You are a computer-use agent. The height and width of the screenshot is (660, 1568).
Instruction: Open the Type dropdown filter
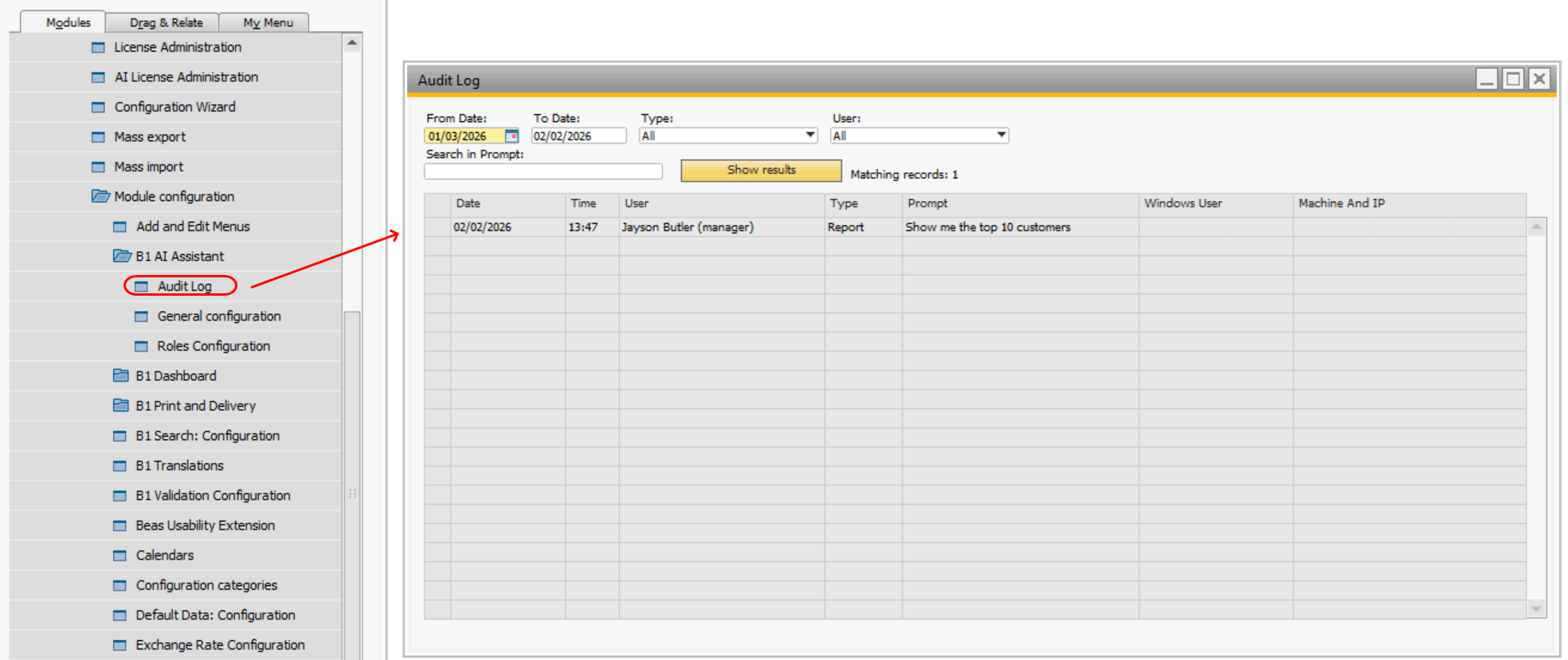pos(809,136)
